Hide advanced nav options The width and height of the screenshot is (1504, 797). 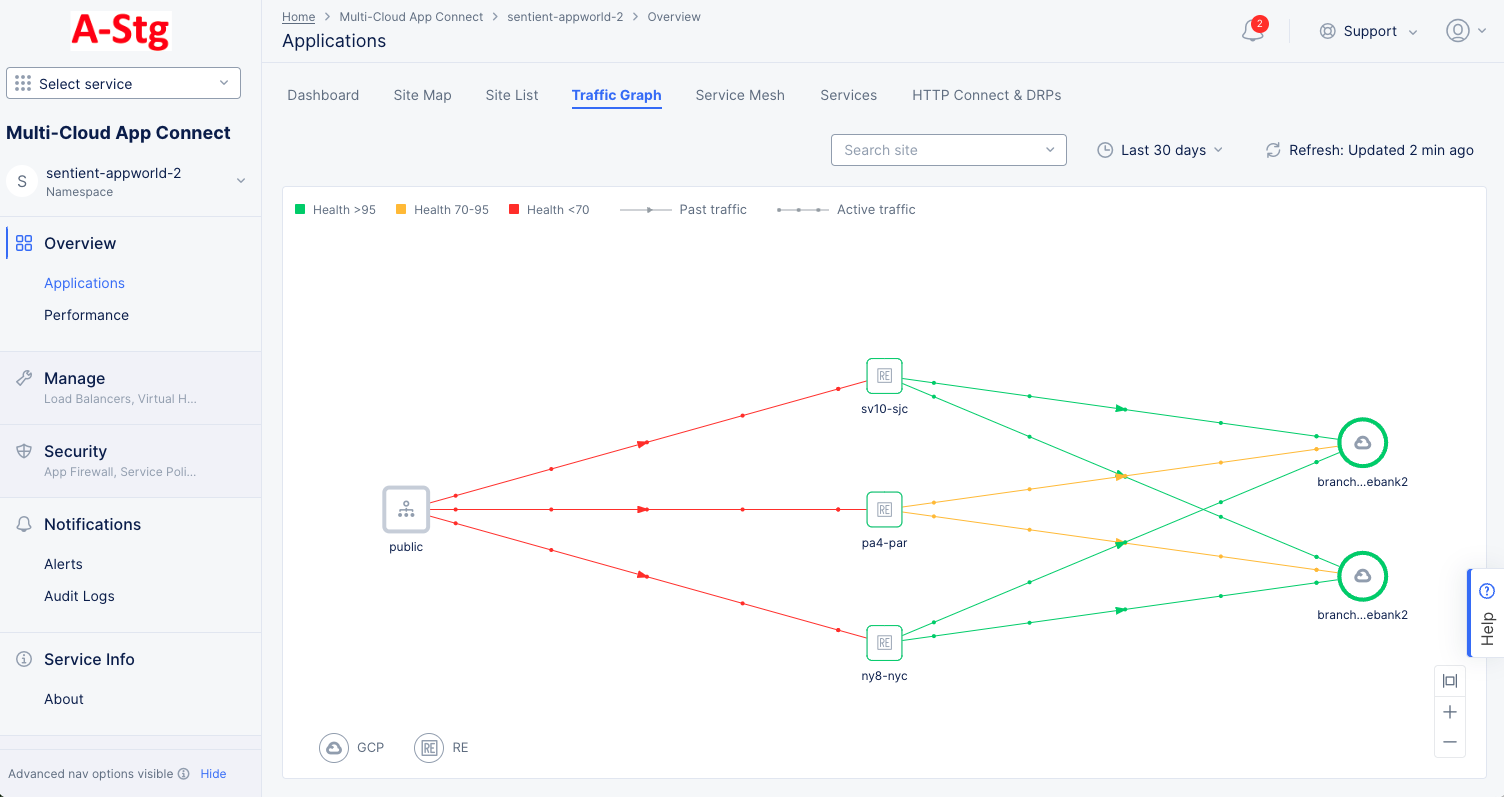coord(213,773)
